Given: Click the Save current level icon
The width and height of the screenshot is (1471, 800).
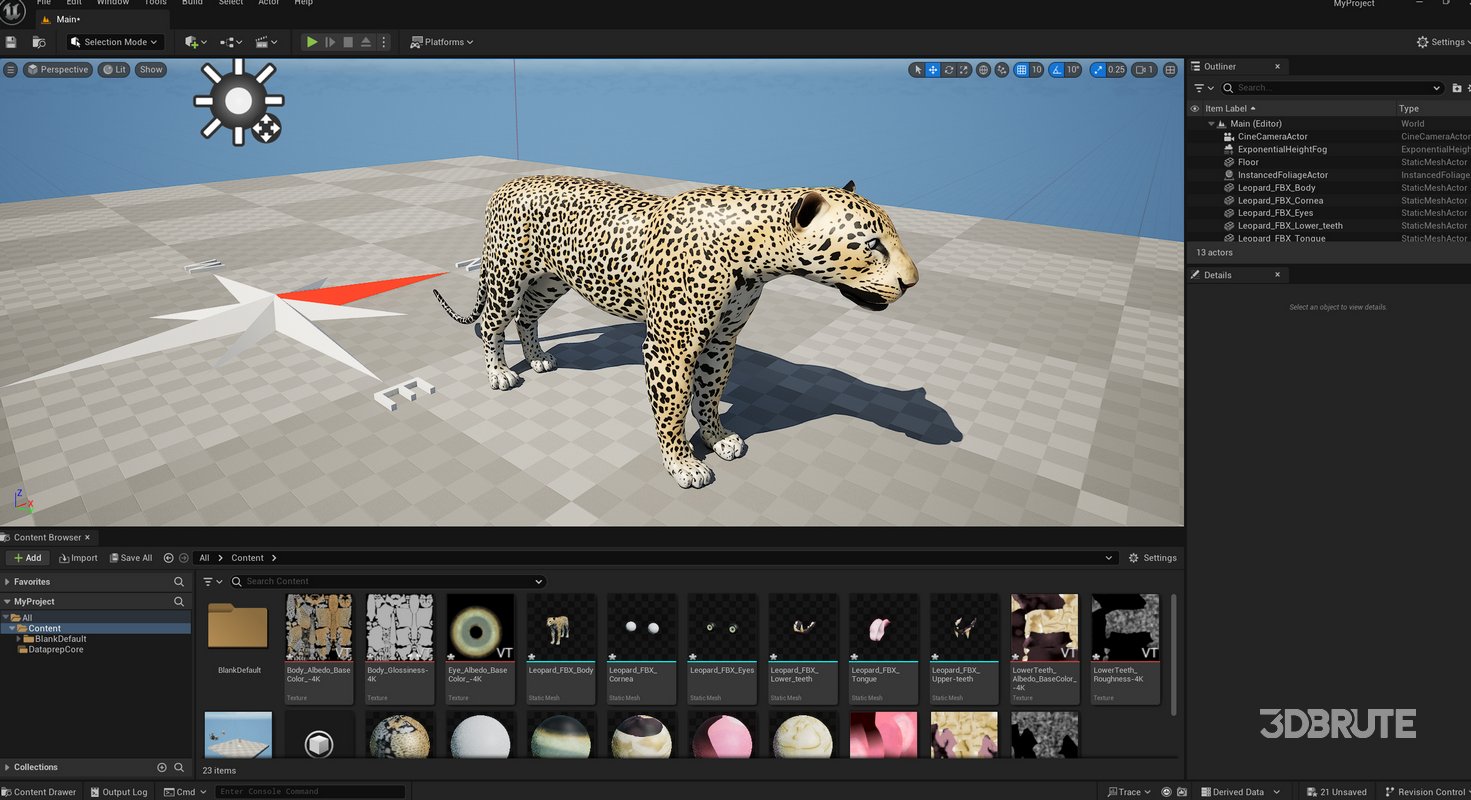Looking at the screenshot, I should pyautogui.click(x=11, y=41).
